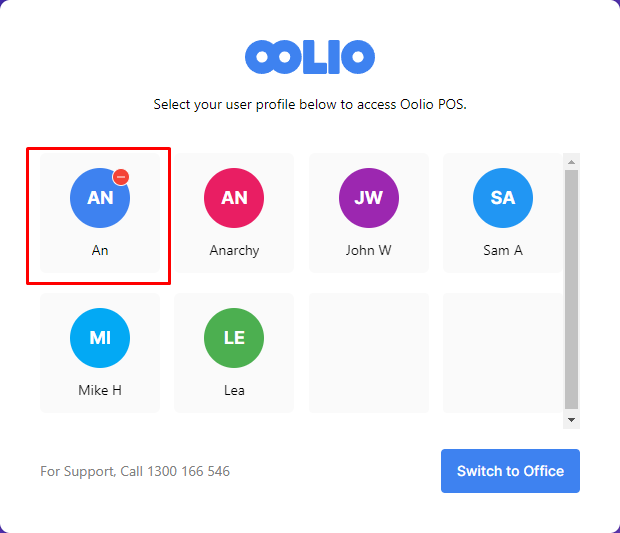Click the Anarchy profile label
Viewport: 620px width, 533px height.
(x=234, y=251)
